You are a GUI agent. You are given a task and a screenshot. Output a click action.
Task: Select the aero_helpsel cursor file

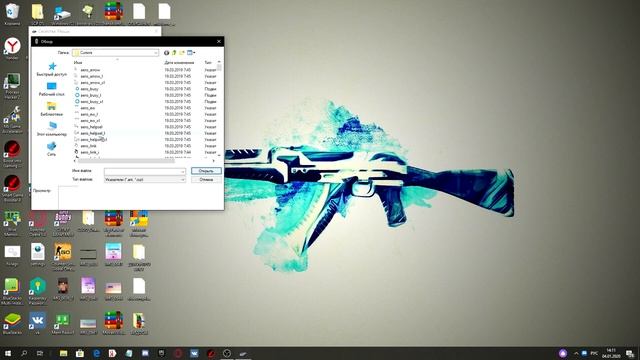coord(91,127)
